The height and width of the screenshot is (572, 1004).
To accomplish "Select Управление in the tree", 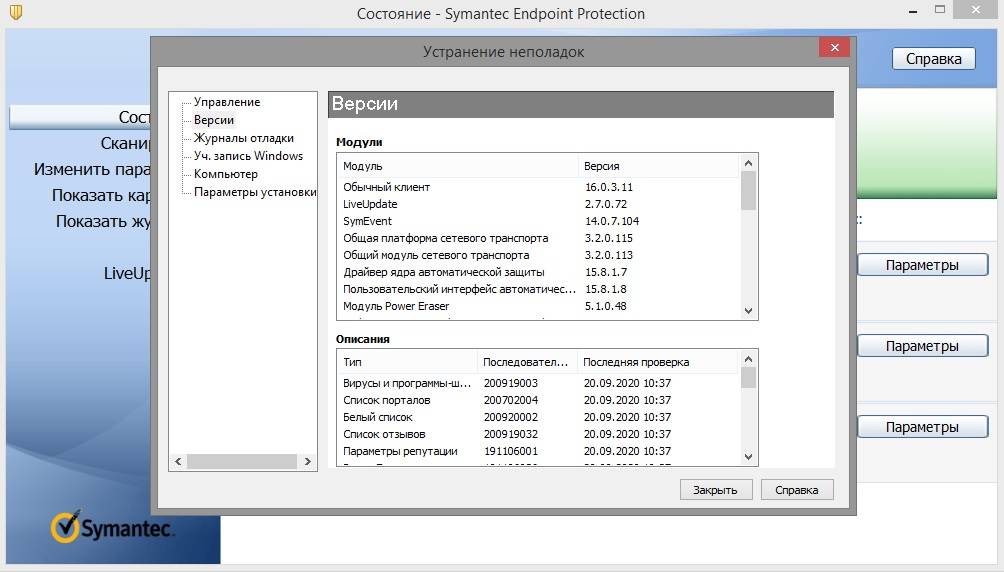I will pos(227,102).
